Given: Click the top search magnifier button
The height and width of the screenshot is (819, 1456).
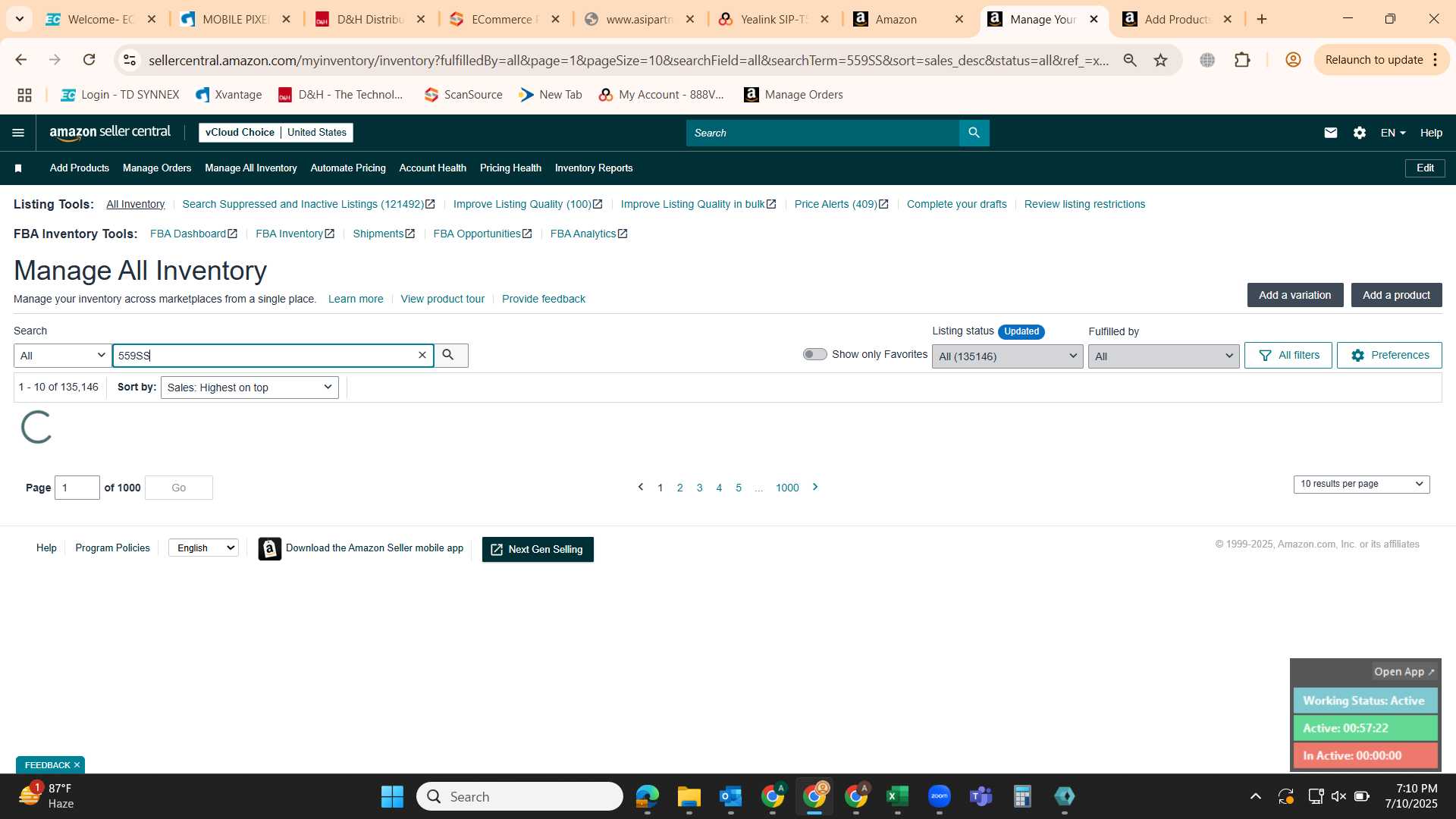Looking at the screenshot, I should (x=974, y=133).
